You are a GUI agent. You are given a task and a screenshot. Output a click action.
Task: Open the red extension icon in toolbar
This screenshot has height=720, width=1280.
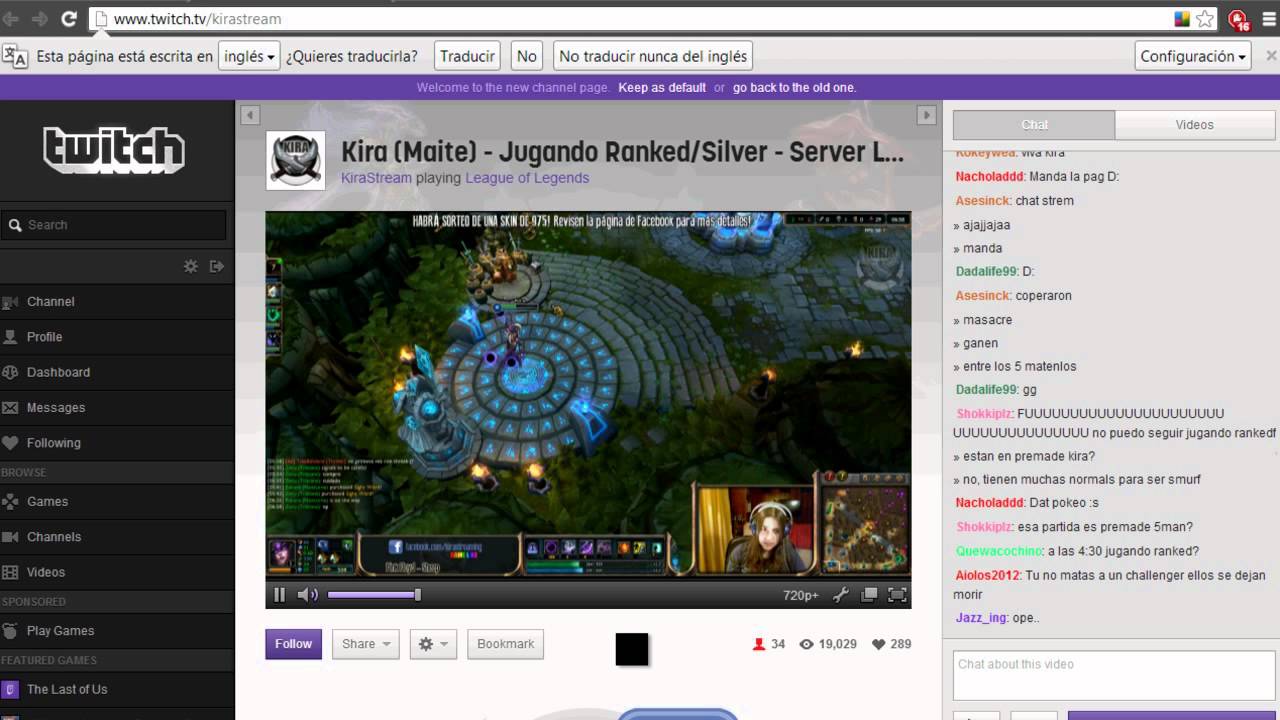1238,19
